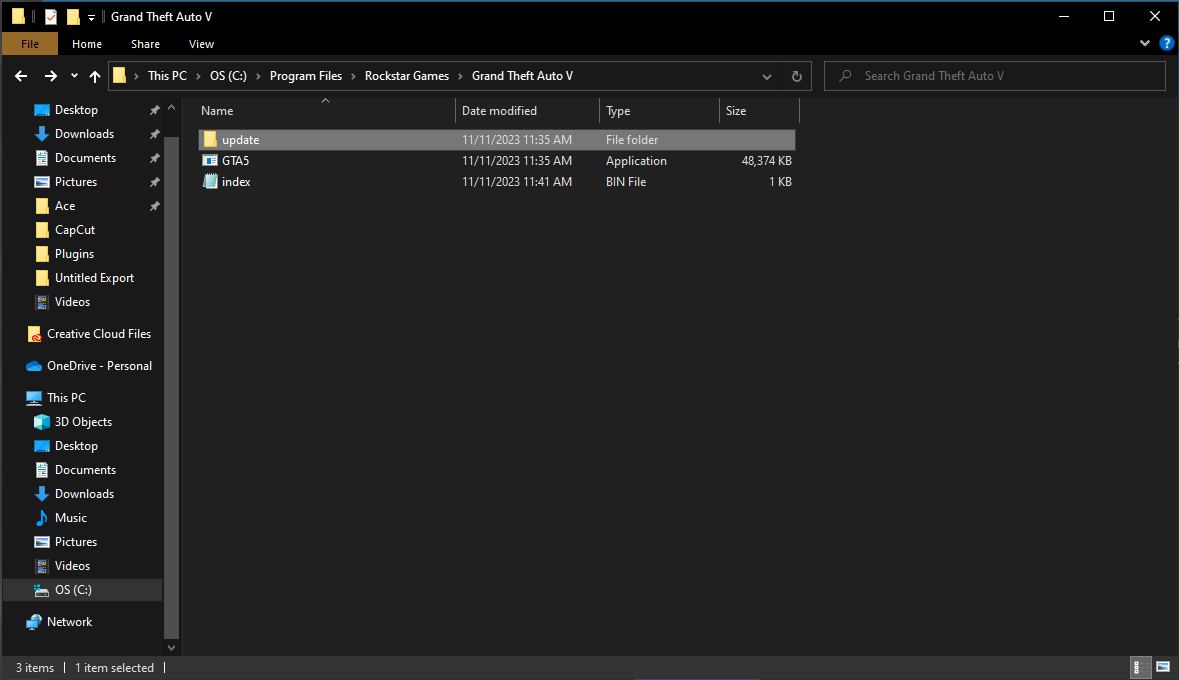Navigate to Rockstar Games breadcrumb
This screenshot has width=1179, height=680.
tap(407, 76)
